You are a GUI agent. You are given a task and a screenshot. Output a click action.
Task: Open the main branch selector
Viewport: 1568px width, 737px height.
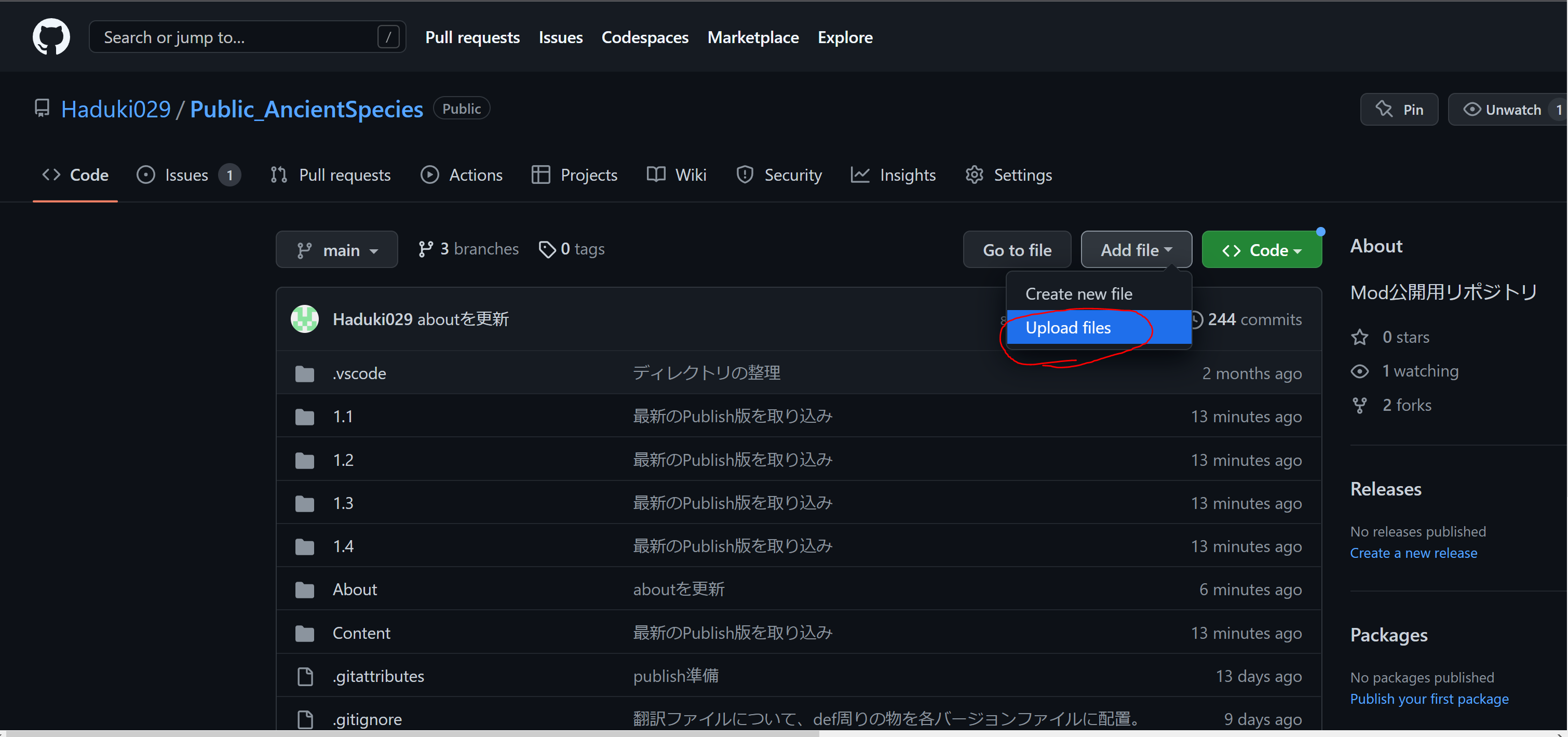coord(336,250)
